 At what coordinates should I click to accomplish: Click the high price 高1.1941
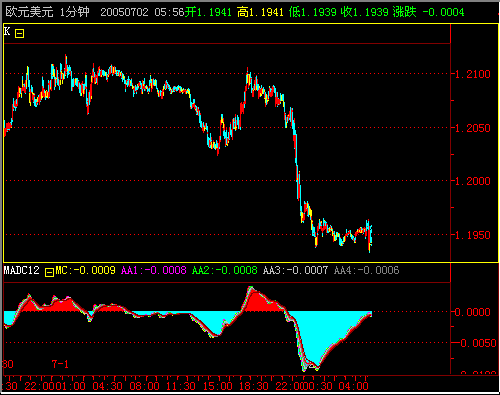coord(260,12)
